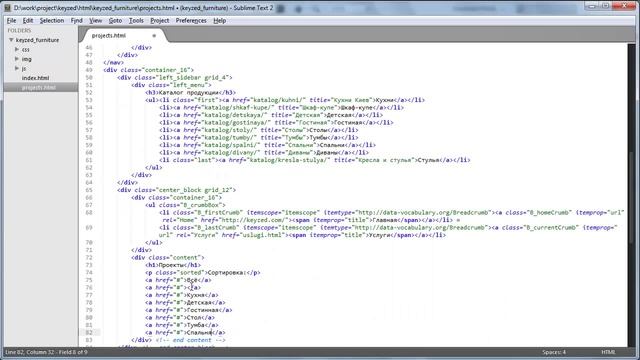The width and height of the screenshot is (640, 360).
Task: Open the Find menu
Action: pos(77,20)
